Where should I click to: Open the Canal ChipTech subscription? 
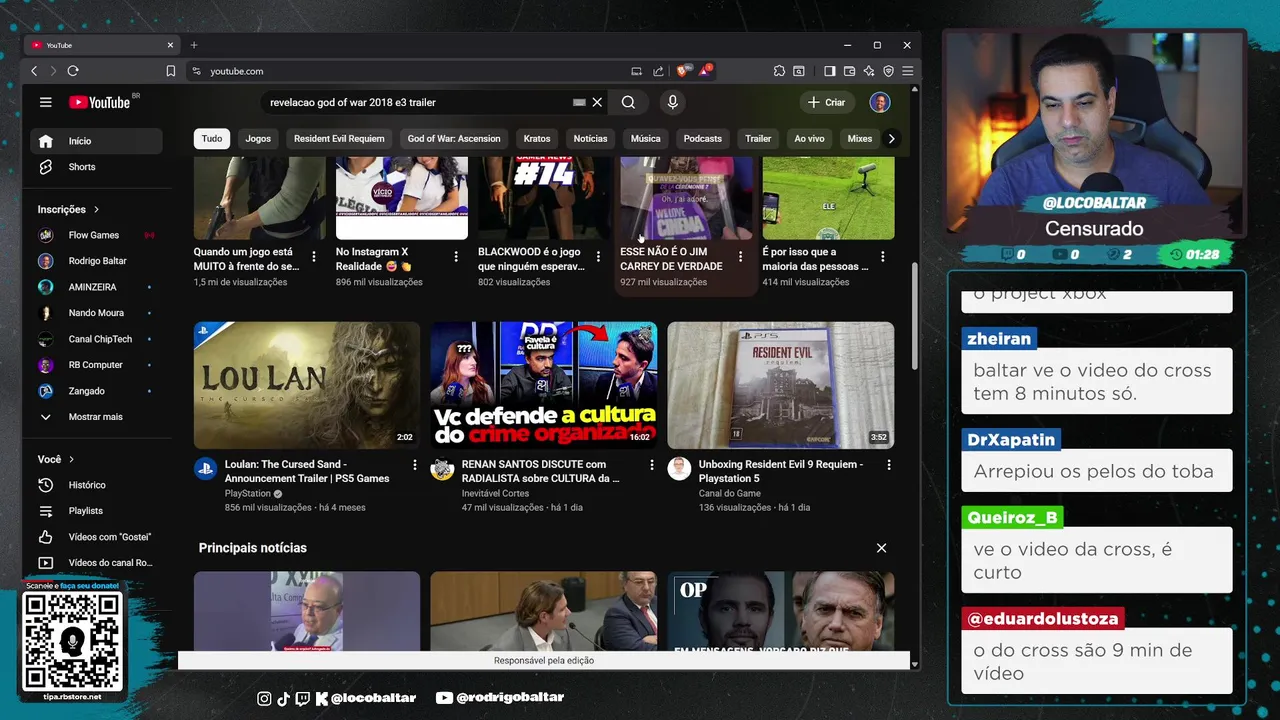(x=96, y=339)
